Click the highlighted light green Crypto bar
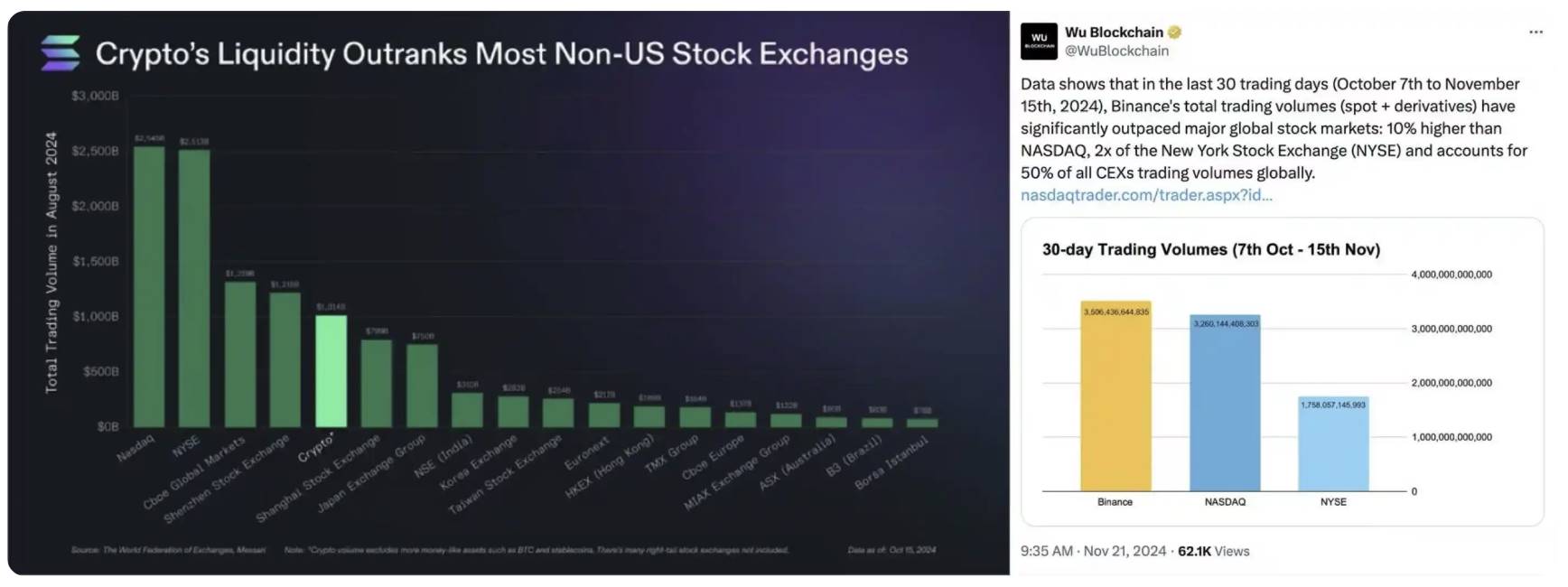This screenshot has width=1568, height=587. tap(331, 371)
